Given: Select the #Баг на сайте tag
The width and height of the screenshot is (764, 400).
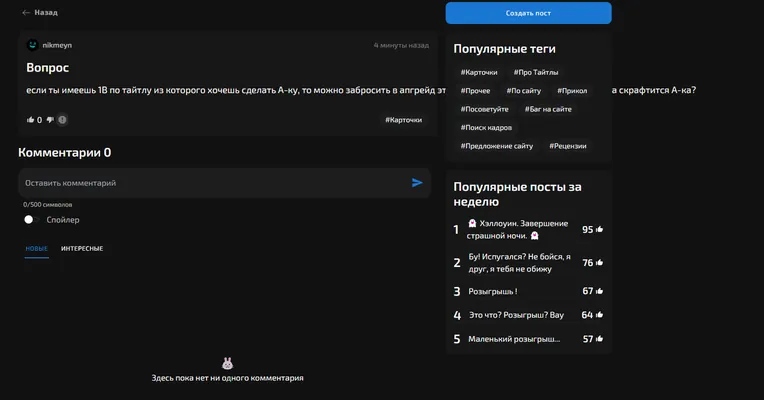Looking at the screenshot, I should 548,109.
